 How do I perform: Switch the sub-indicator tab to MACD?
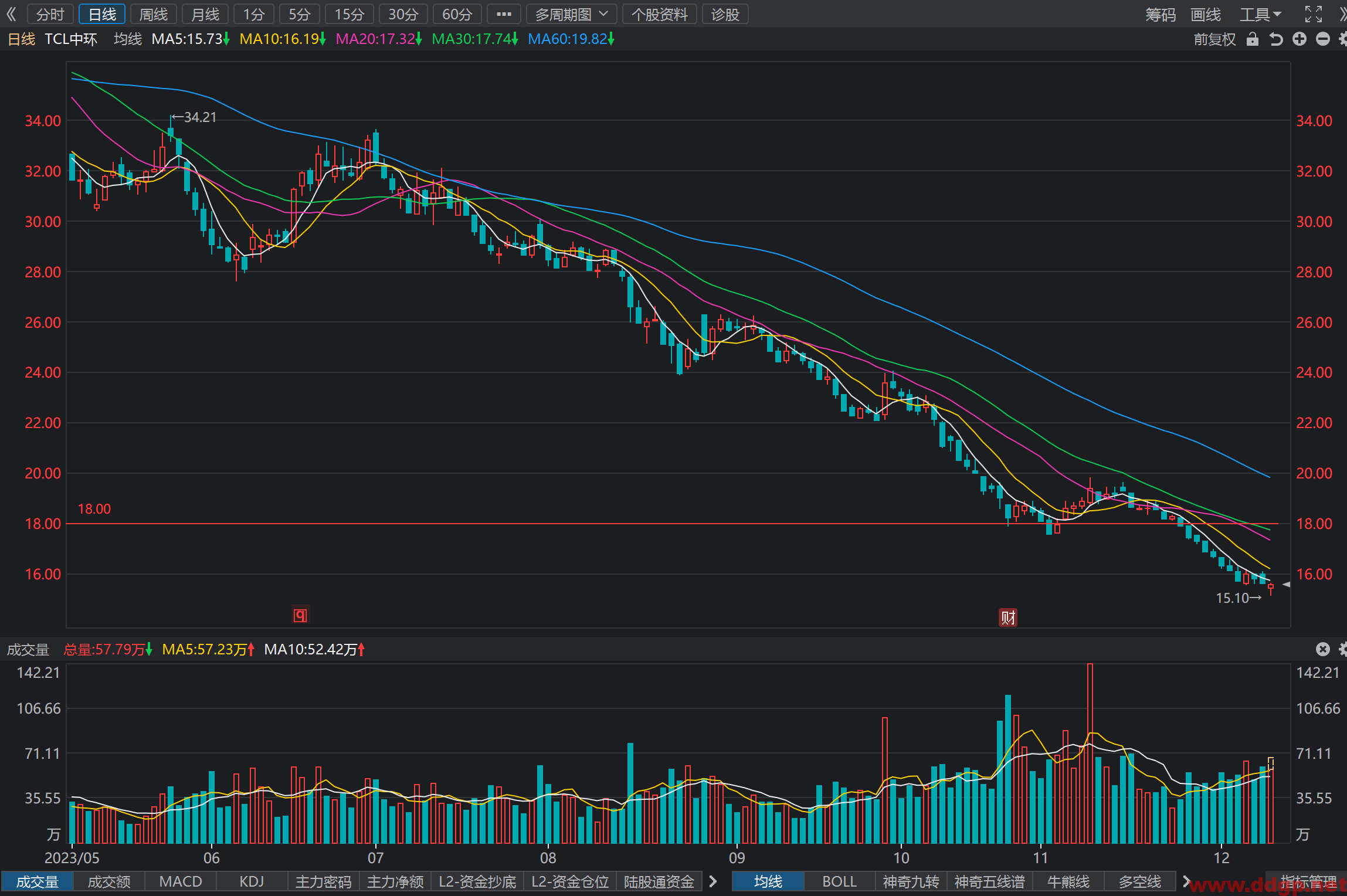click(181, 881)
